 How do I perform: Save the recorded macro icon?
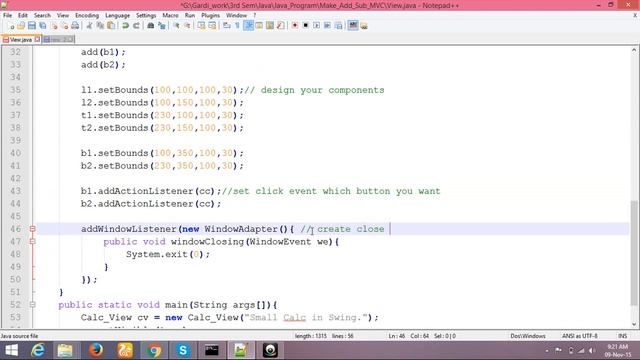(x=338, y=26)
